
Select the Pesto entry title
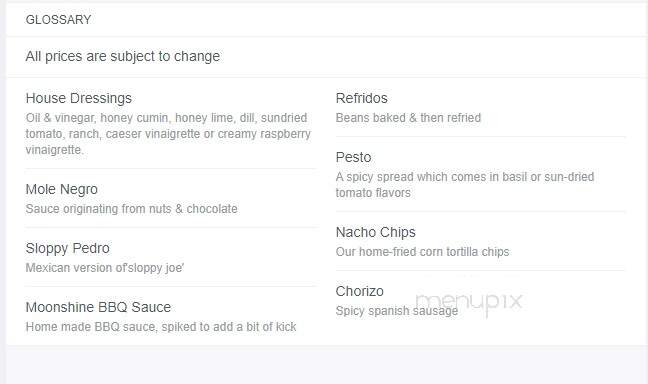click(x=353, y=157)
